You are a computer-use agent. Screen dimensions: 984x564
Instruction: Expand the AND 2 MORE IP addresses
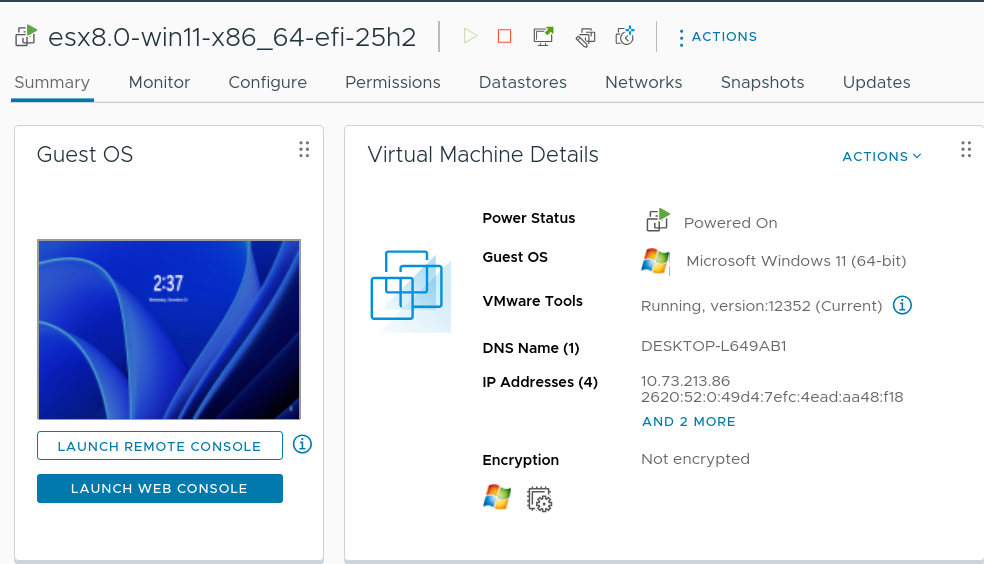click(x=688, y=422)
